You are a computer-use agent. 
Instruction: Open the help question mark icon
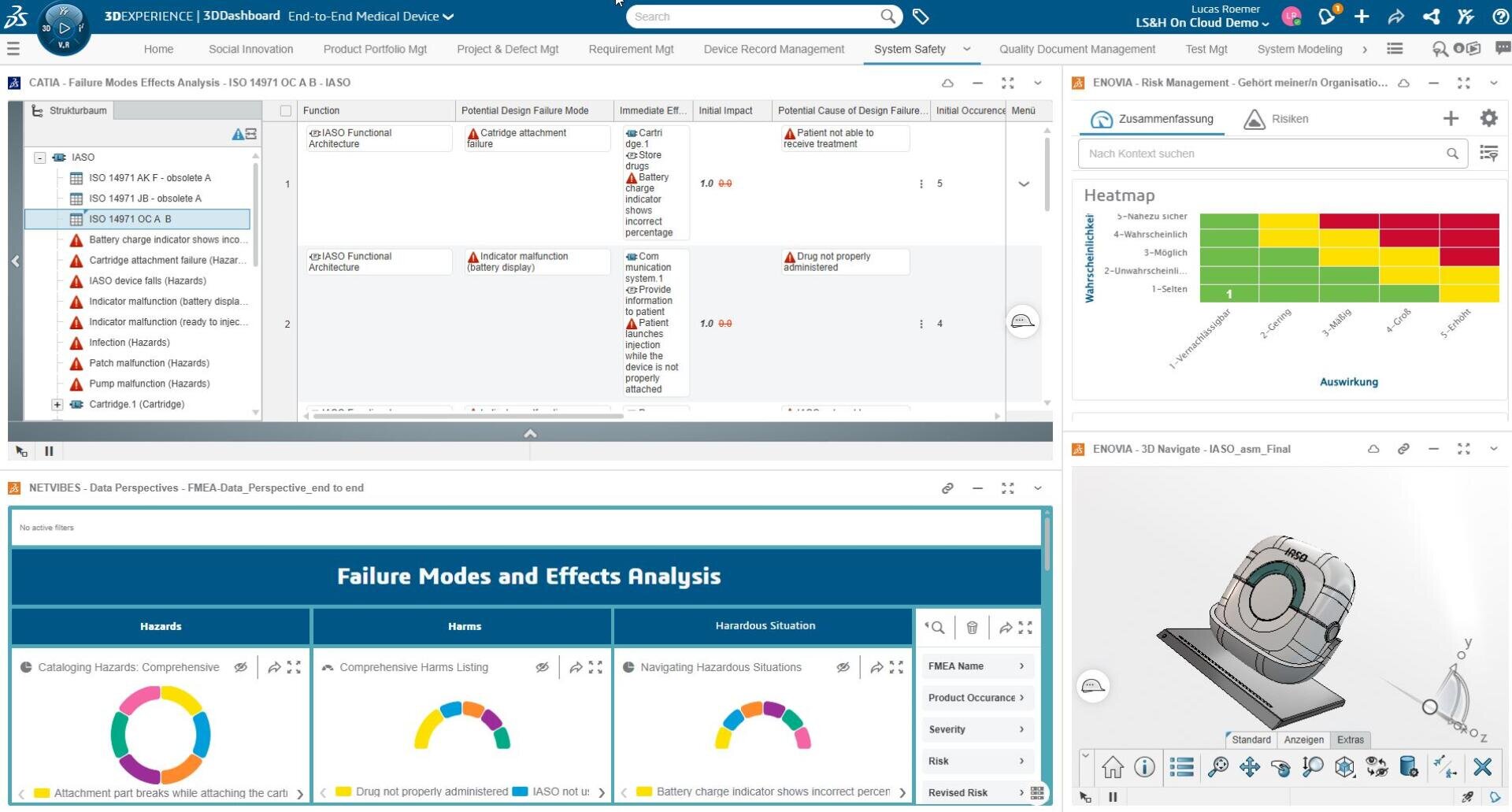(x=1501, y=17)
